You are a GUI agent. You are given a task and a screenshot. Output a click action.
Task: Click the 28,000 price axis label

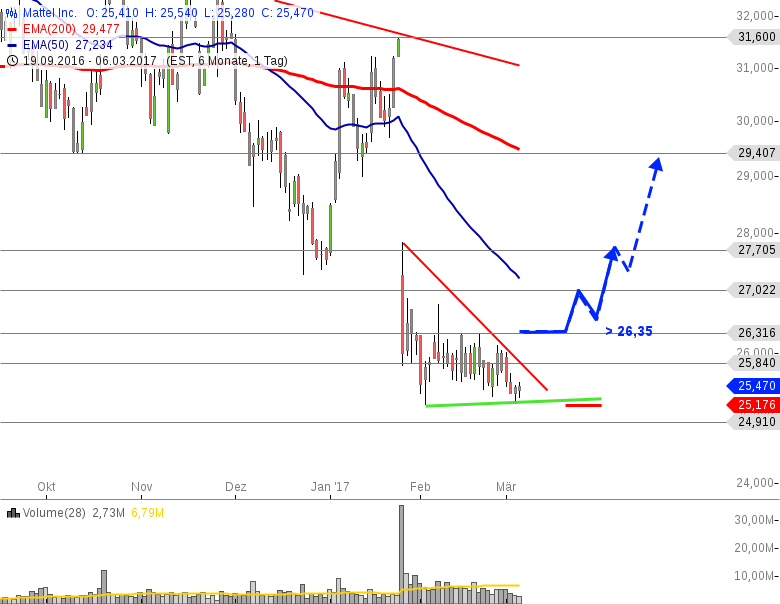(x=755, y=232)
